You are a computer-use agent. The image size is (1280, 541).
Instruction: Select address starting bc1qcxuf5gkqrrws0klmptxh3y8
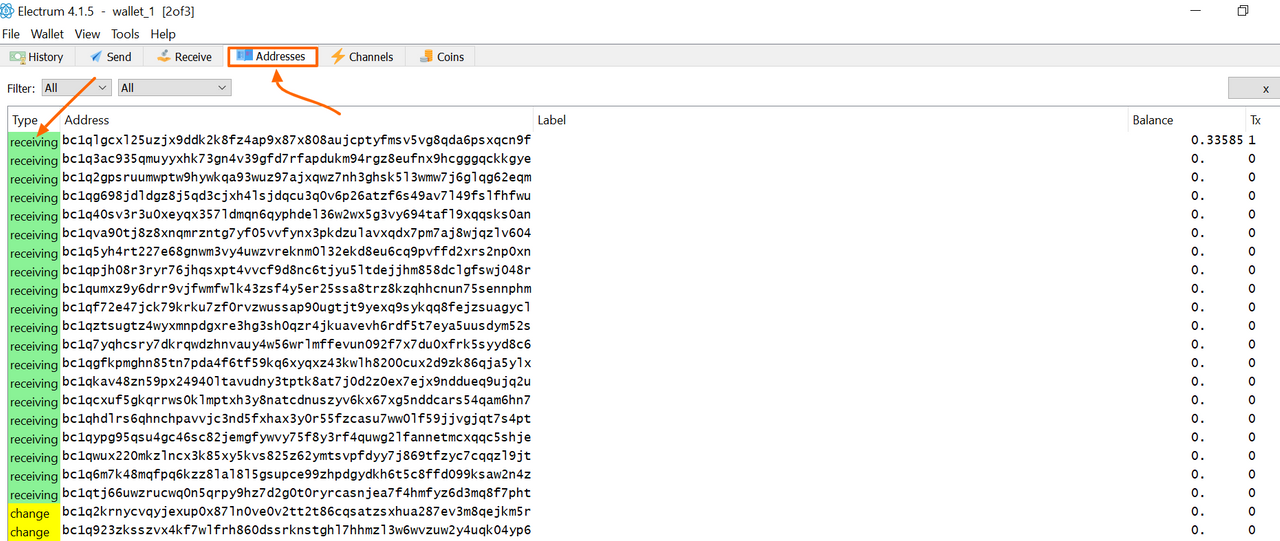pyautogui.click(x=297, y=401)
